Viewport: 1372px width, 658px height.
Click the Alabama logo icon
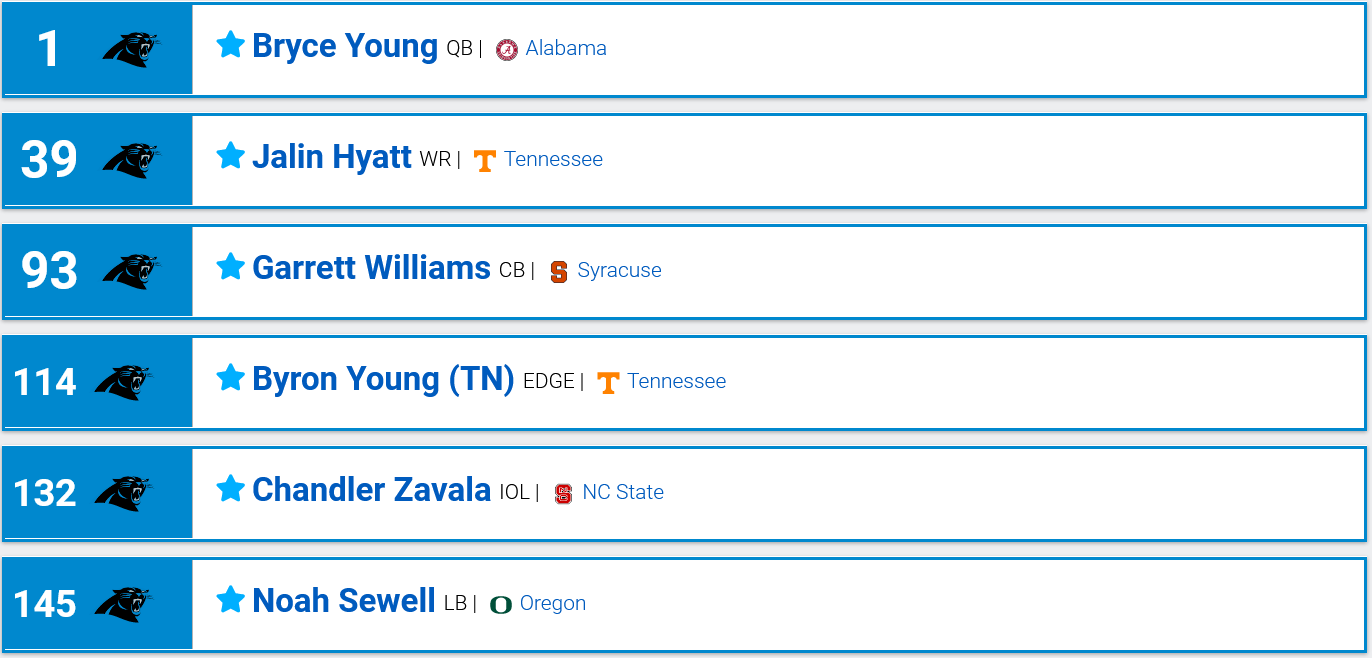[x=507, y=49]
